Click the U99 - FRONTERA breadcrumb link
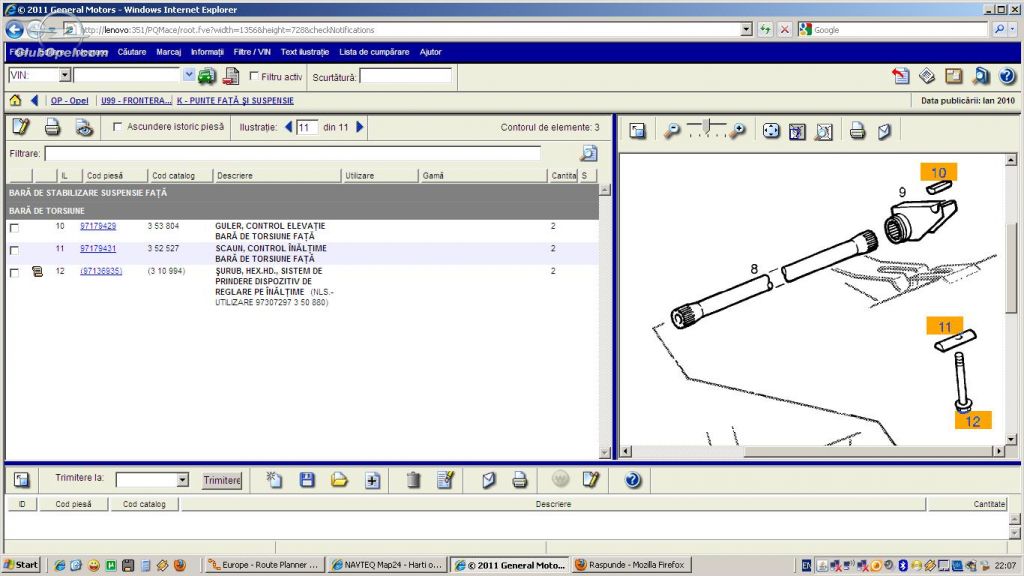The height and width of the screenshot is (576, 1024). 136,101
